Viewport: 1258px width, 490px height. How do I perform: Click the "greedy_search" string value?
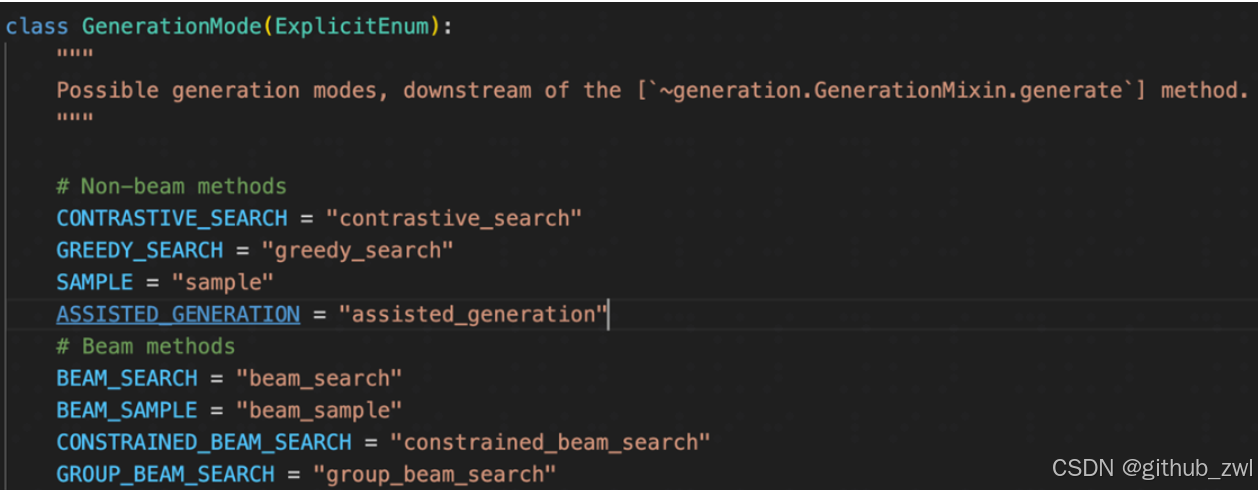[x=358, y=250]
